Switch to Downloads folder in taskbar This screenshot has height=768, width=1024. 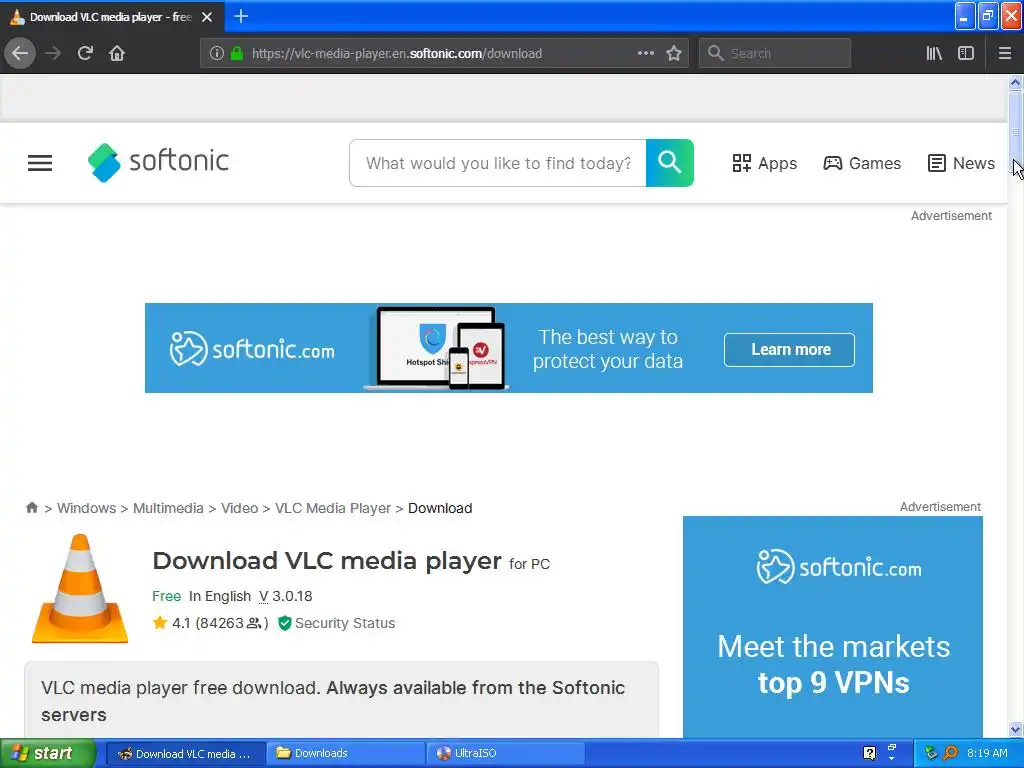(x=345, y=753)
